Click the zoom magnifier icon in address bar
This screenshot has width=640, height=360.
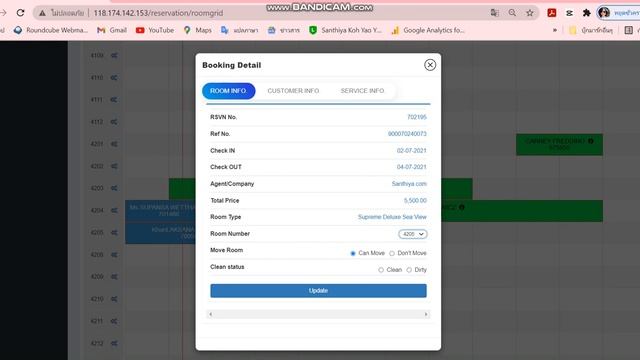512,13
